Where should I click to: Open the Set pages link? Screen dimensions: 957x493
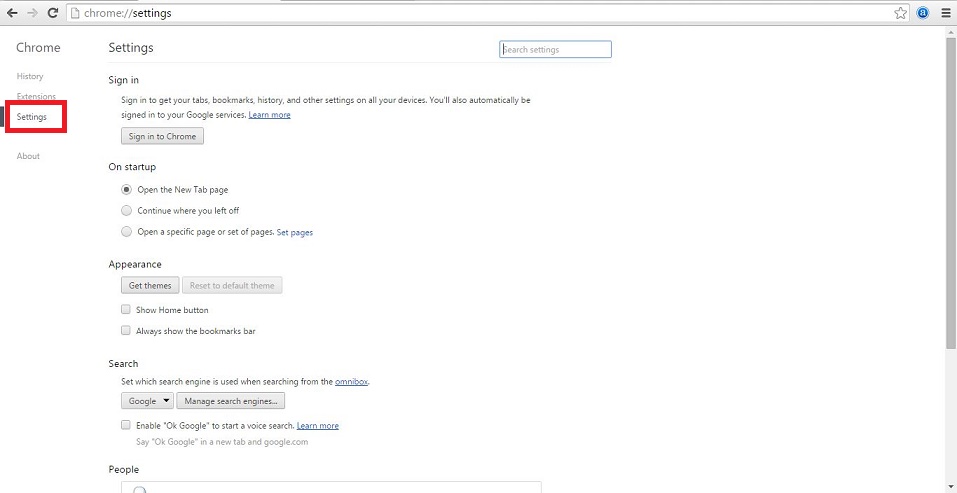pyautogui.click(x=295, y=232)
